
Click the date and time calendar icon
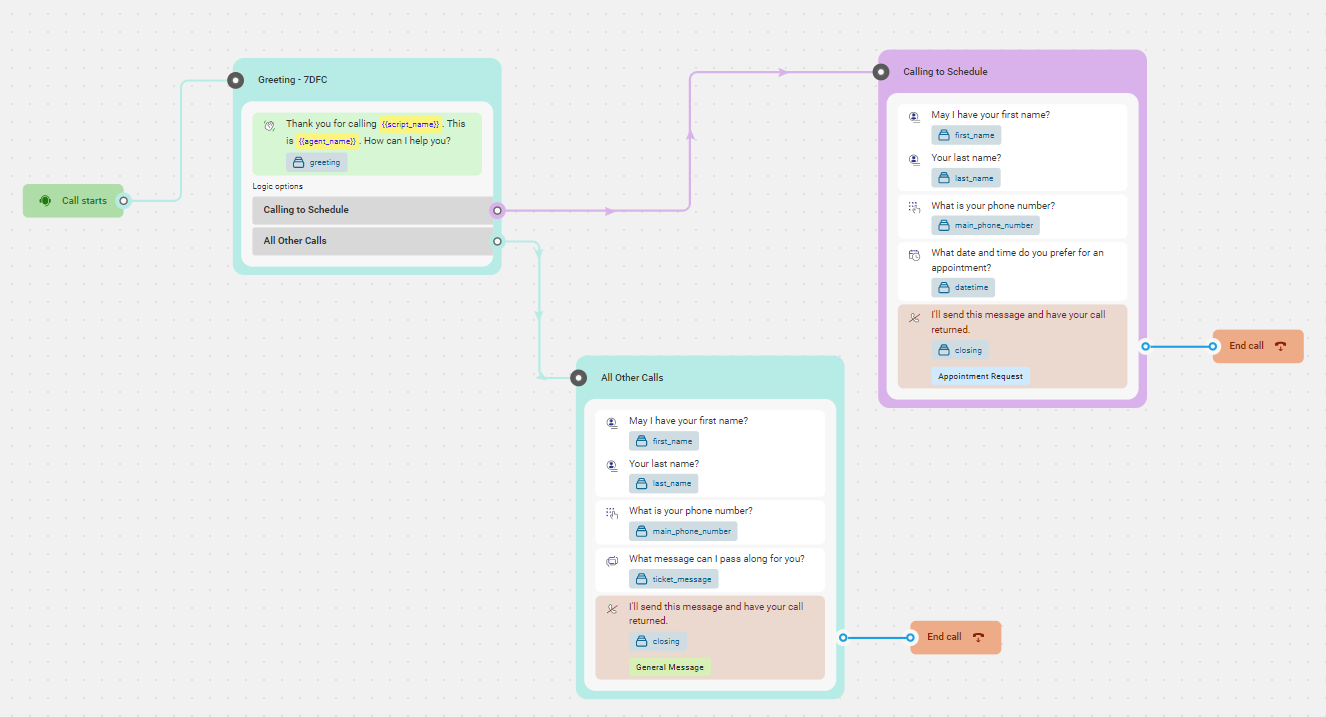point(914,256)
